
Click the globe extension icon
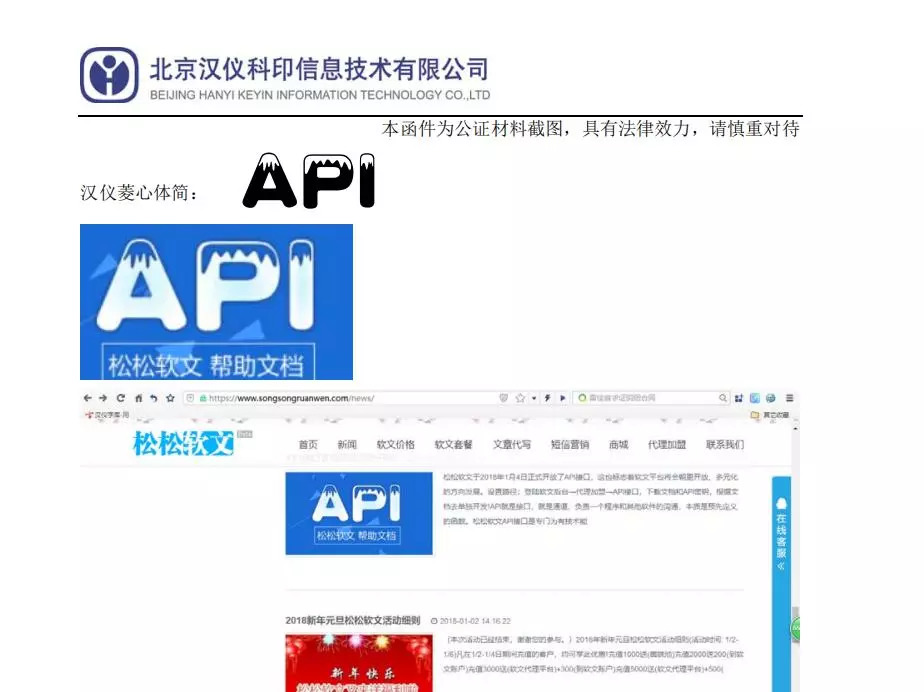771,398
